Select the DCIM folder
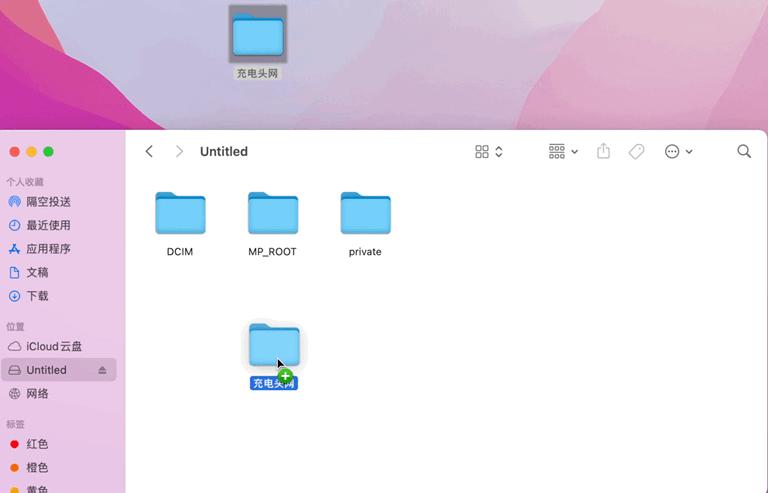 (180, 213)
